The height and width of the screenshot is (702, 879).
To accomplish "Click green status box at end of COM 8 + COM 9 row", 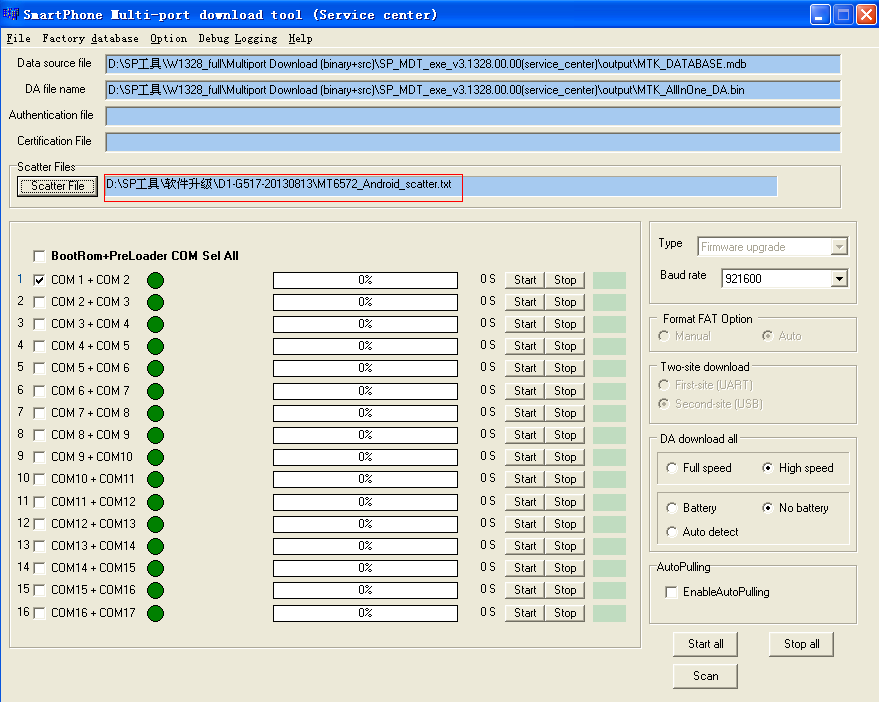I will coord(609,435).
